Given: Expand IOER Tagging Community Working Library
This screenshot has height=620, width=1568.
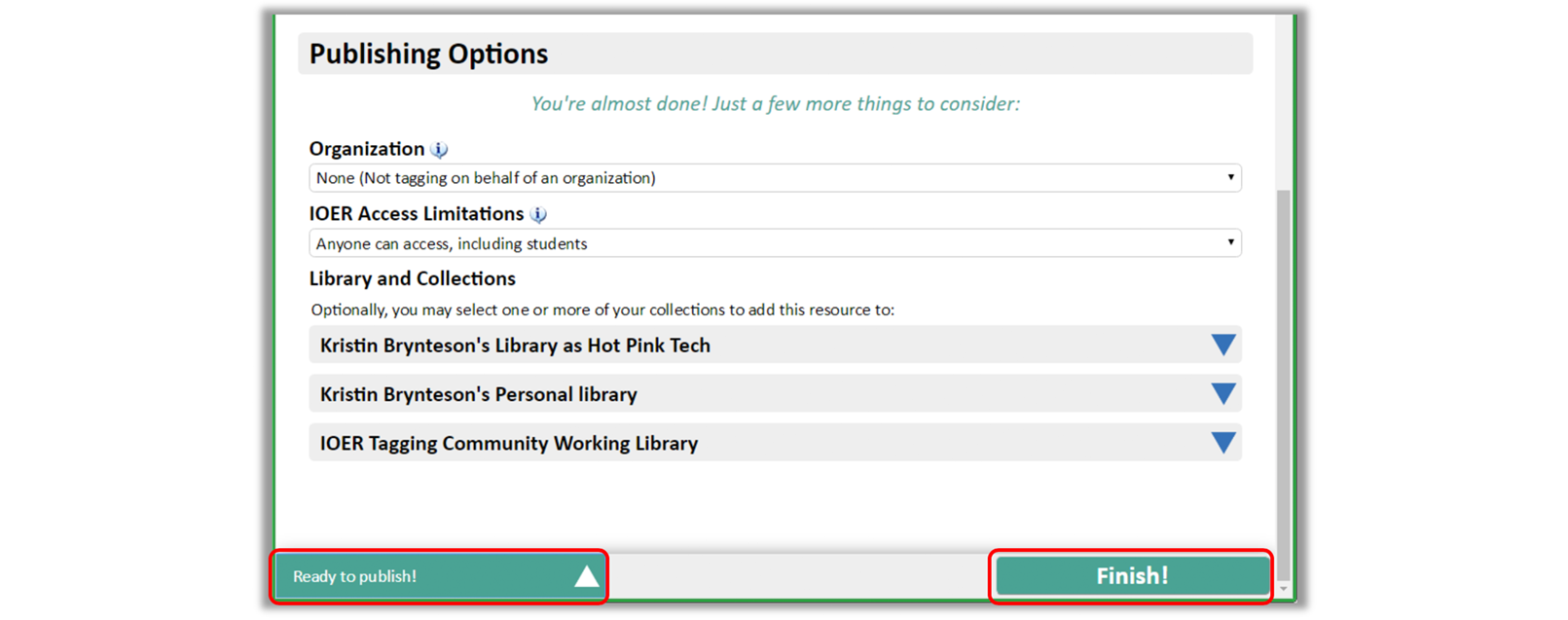Looking at the screenshot, I should pyautogui.click(x=508, y=444).
